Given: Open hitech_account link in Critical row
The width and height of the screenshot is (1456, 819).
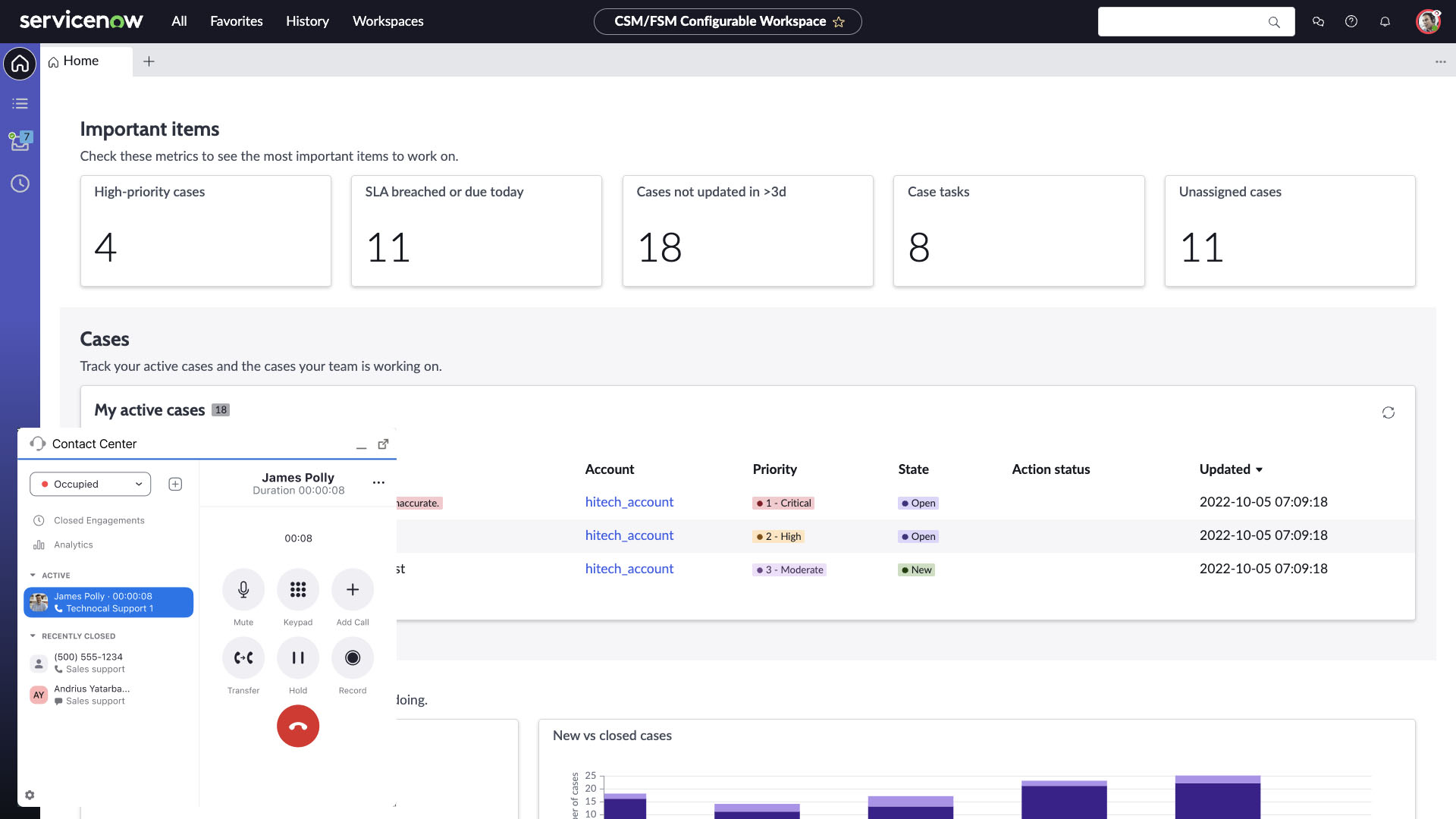Looking at the screenshot, I should tap(629, 502).
